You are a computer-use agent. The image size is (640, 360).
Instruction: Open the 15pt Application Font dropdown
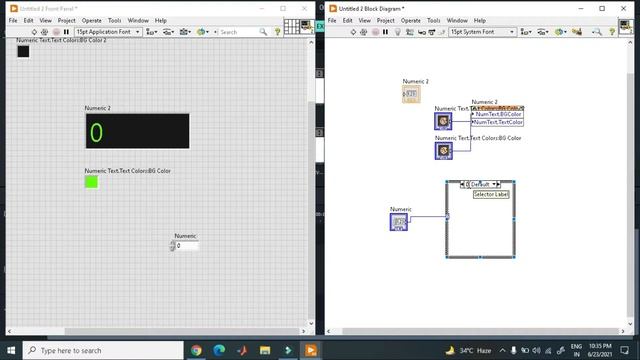pyautogui.click(x=108, y=32)
